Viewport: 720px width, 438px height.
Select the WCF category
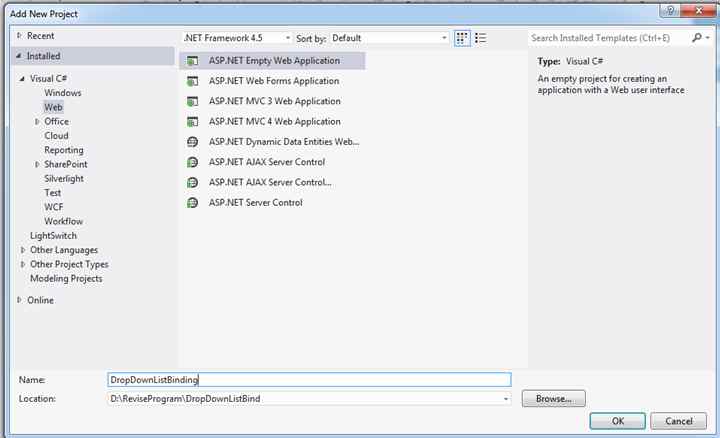click(54, 207)
